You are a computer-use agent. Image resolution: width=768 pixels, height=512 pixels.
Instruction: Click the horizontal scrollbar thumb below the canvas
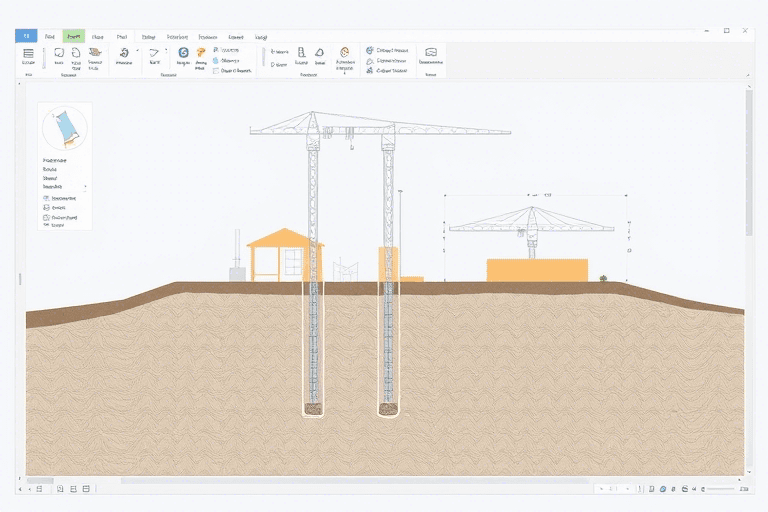pos(40,481)
